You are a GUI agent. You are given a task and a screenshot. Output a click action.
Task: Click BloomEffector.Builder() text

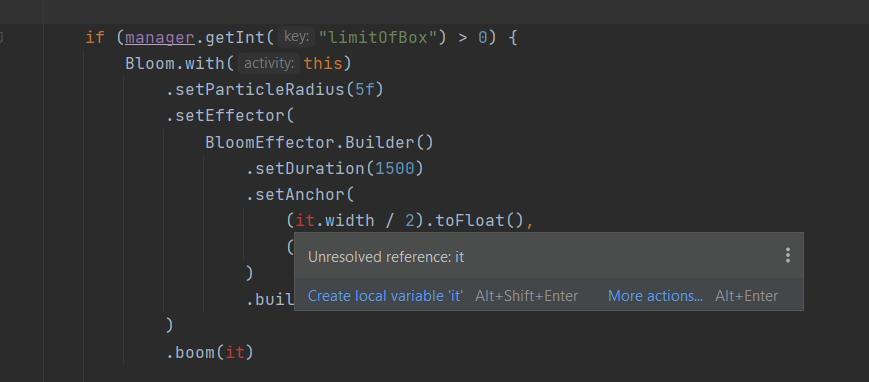(319, 142)
